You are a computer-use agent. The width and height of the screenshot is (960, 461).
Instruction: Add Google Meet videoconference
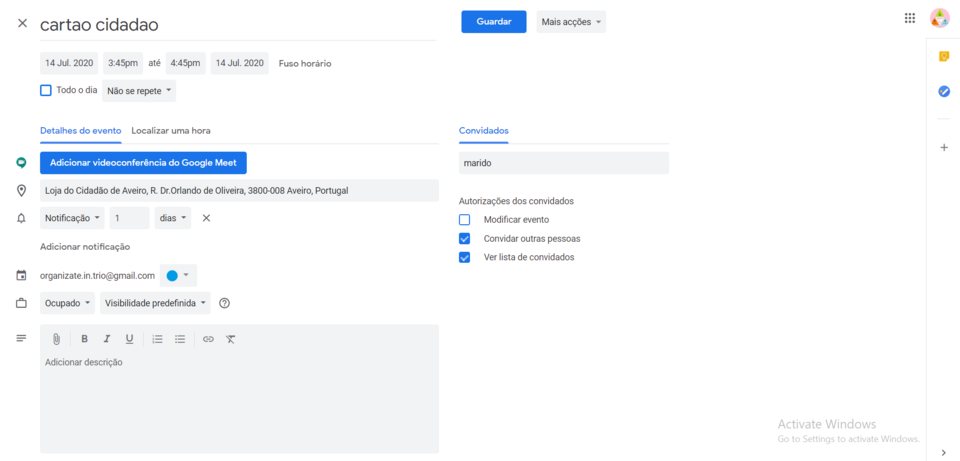[x=143, y=162]
